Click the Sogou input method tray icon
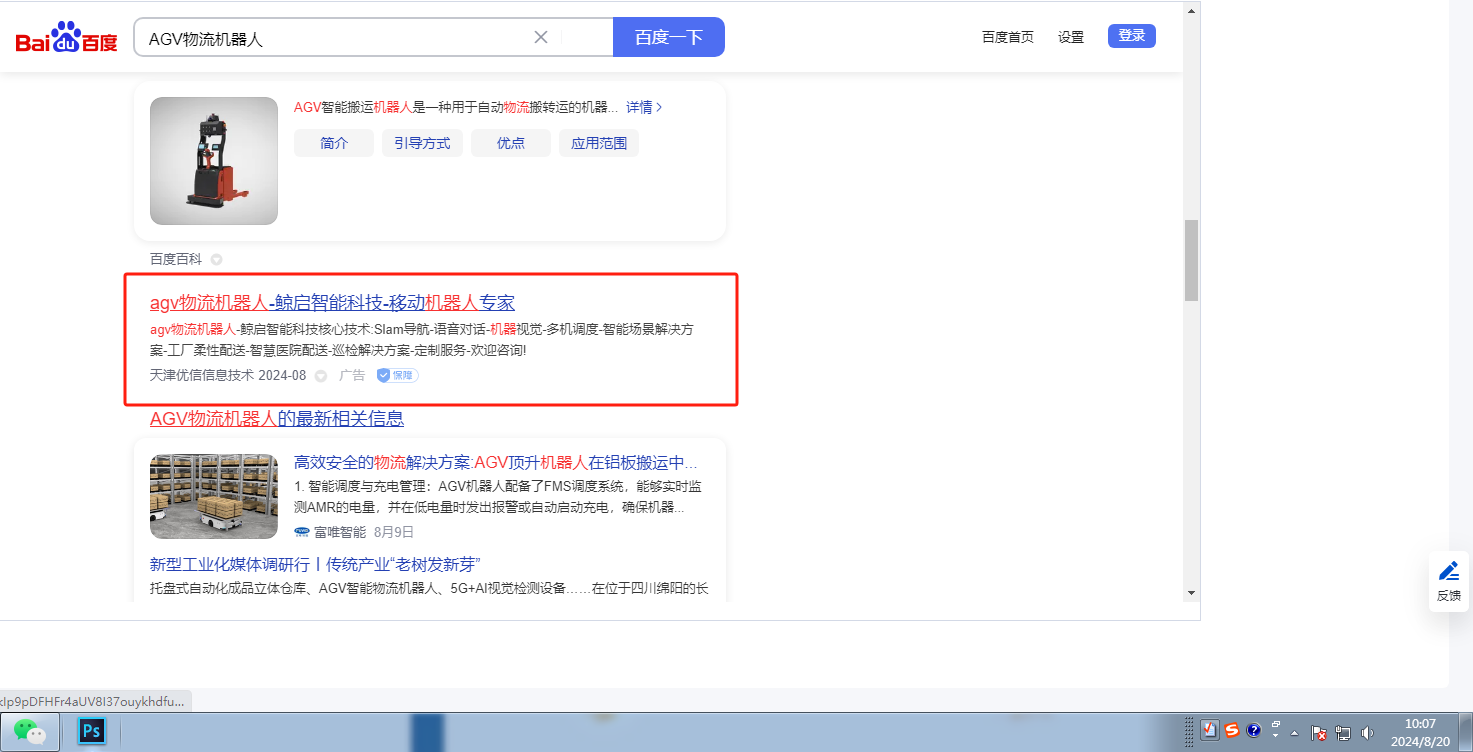1473x752 pixels. 1232,730
